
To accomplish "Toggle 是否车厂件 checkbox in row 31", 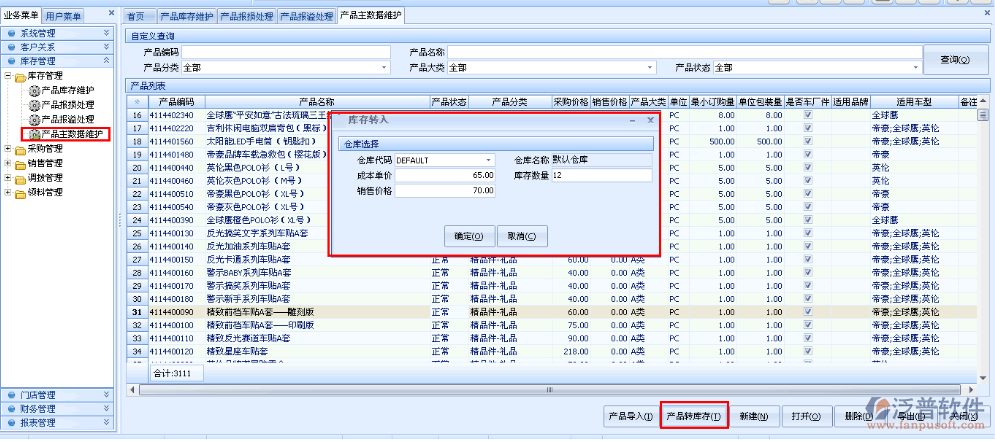I will (x=808, y=312).
